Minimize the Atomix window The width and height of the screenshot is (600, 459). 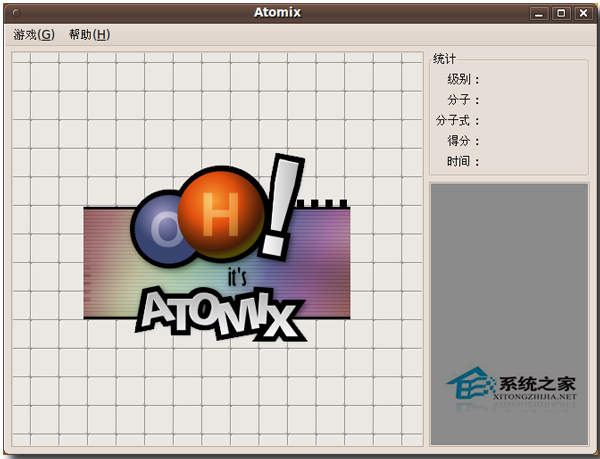click(539, 13)
